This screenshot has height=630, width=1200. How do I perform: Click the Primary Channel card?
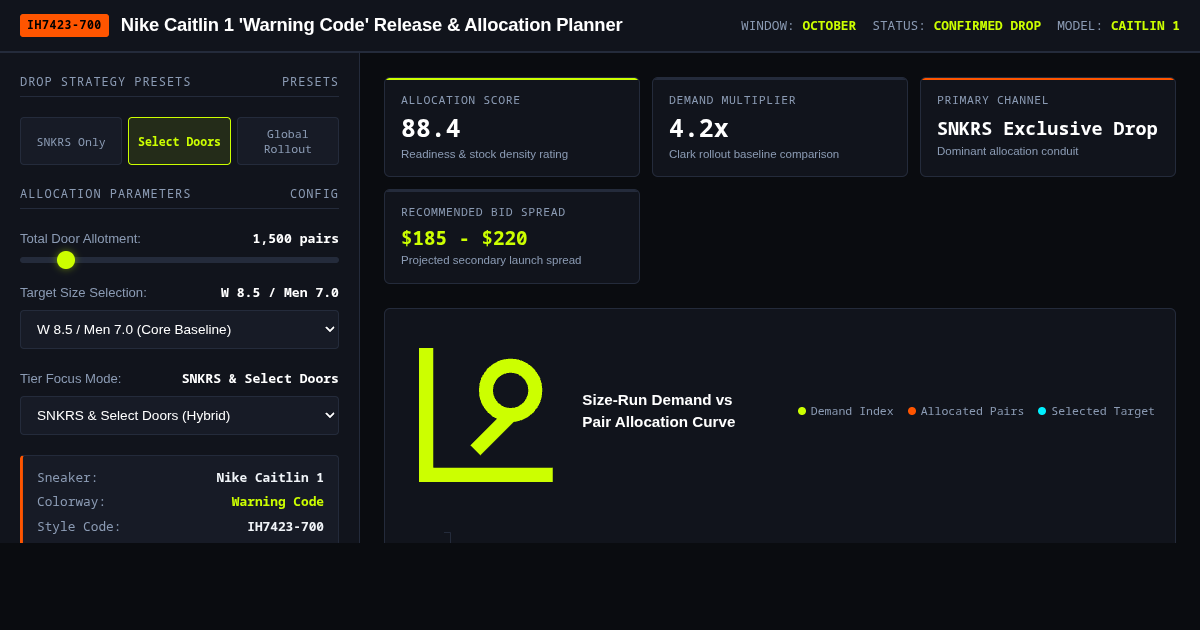[x=1048, y=127]
